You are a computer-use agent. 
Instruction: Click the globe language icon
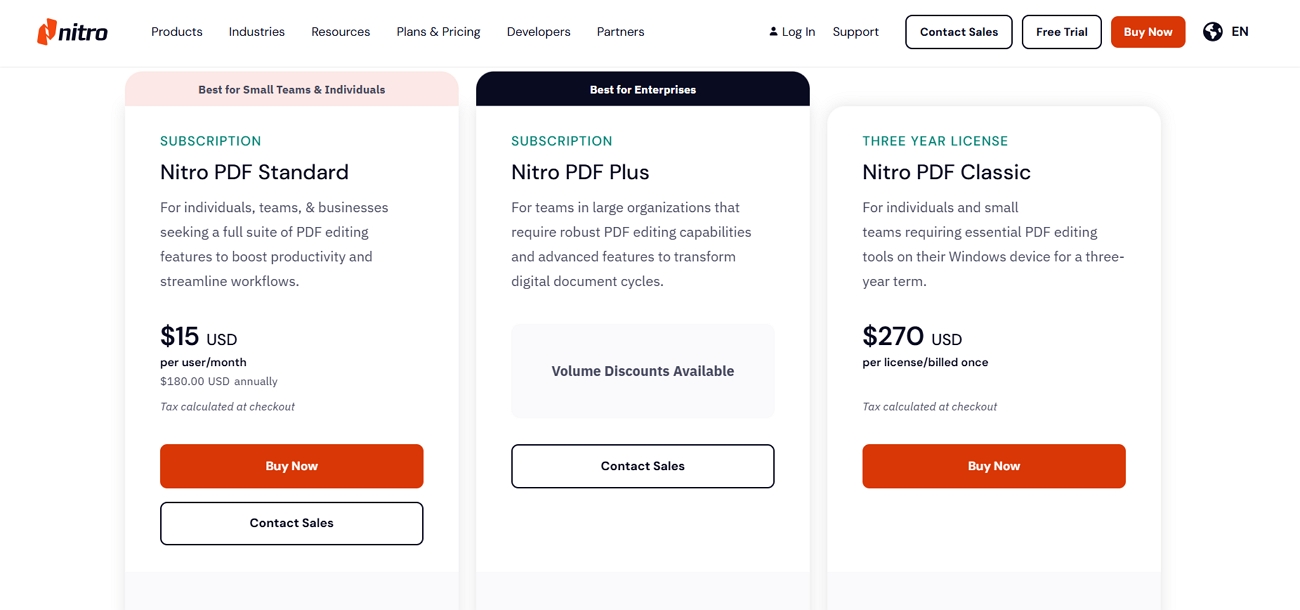pyautogui.click(x=1212, y=32)
